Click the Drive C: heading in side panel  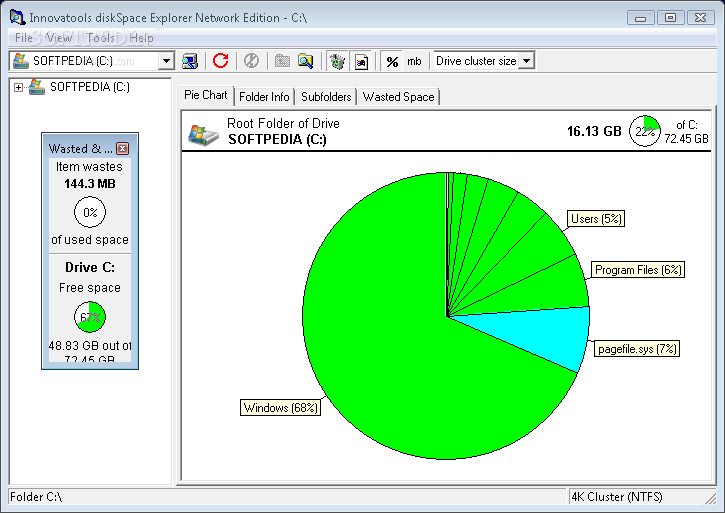click(x=90, y=267)
